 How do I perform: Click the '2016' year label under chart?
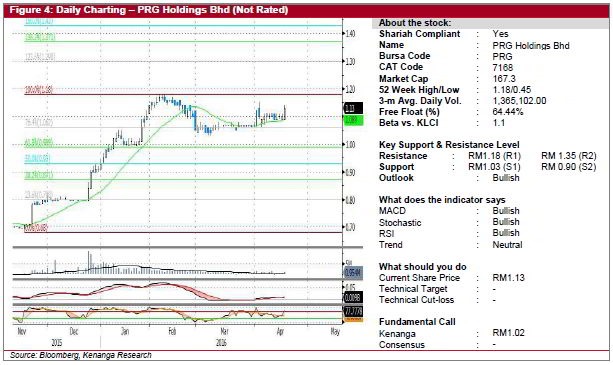pos(221,343)
